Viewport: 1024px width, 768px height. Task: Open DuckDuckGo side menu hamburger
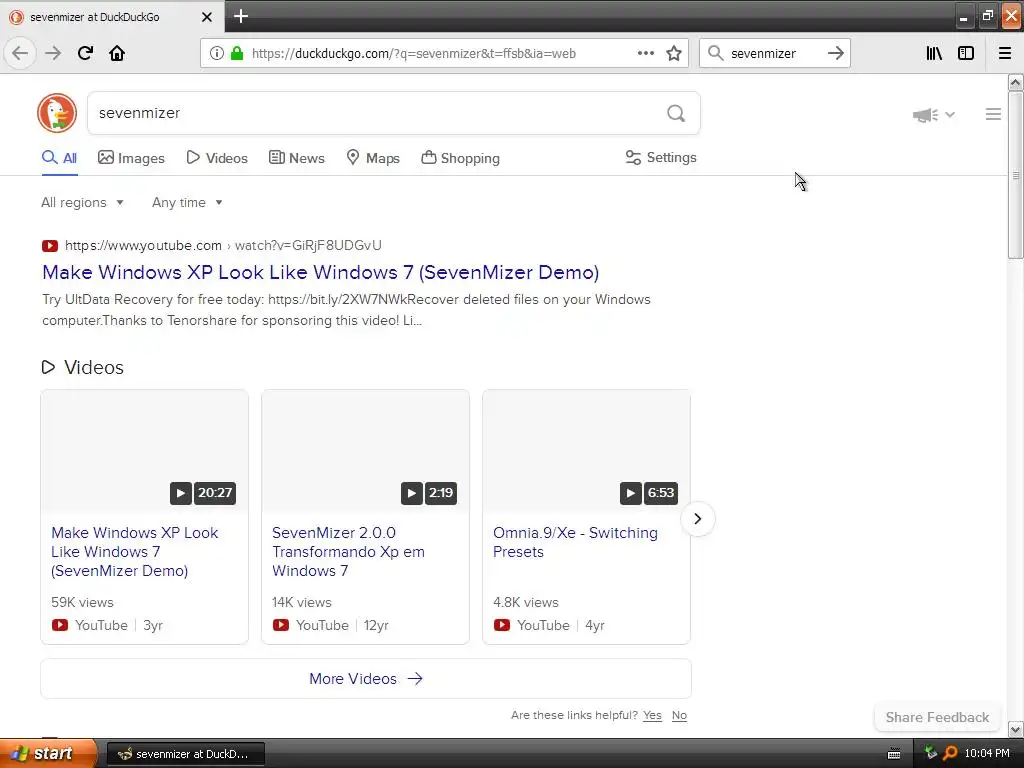[993, 114]
